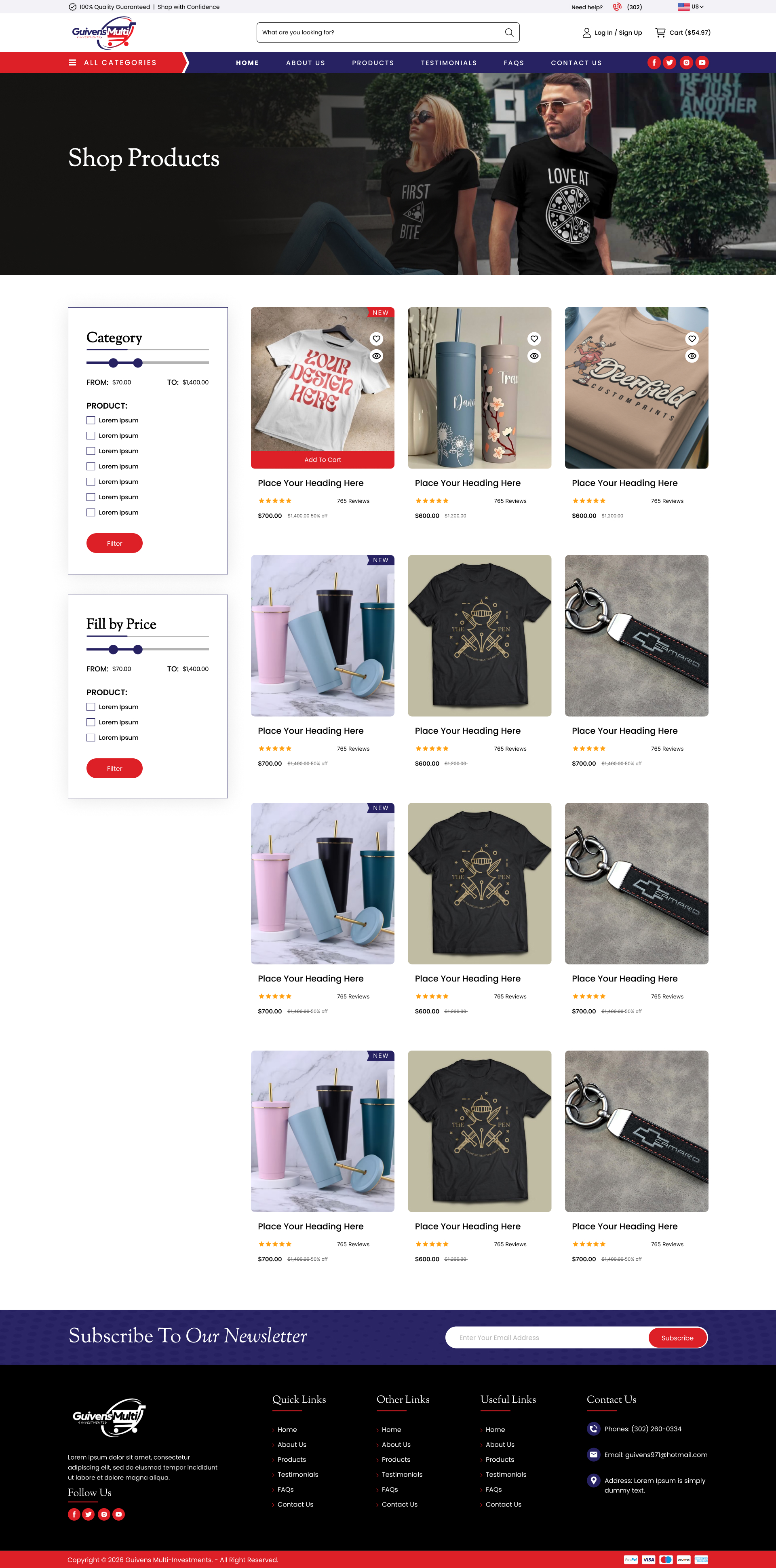Click the search magnifier icon

pyautogui.click(x=509, y=32)
